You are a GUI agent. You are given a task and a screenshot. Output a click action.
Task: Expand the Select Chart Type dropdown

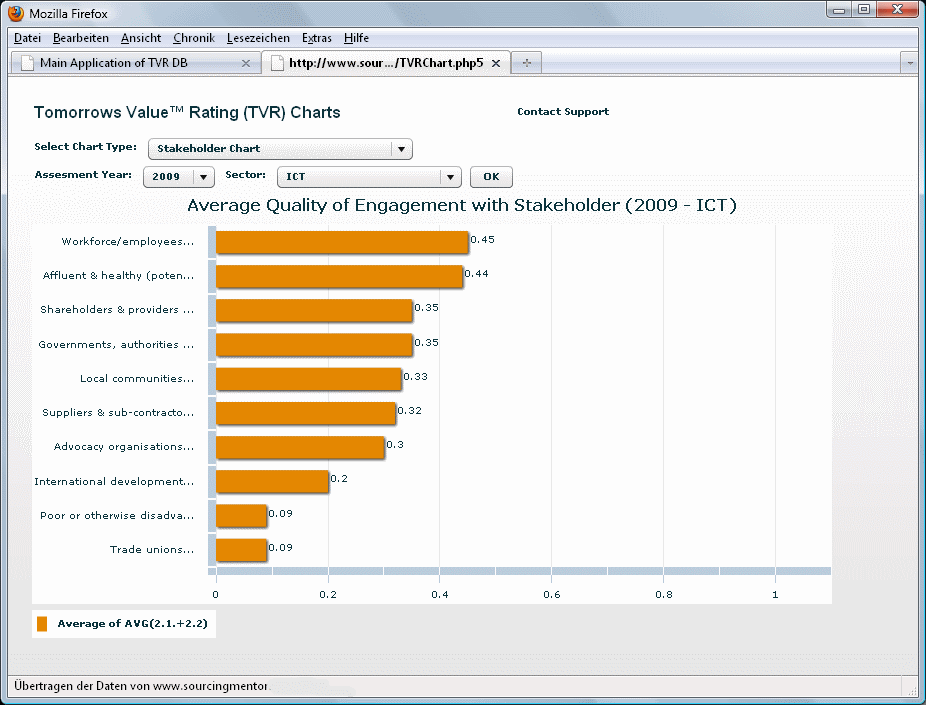tap(400, 149)
